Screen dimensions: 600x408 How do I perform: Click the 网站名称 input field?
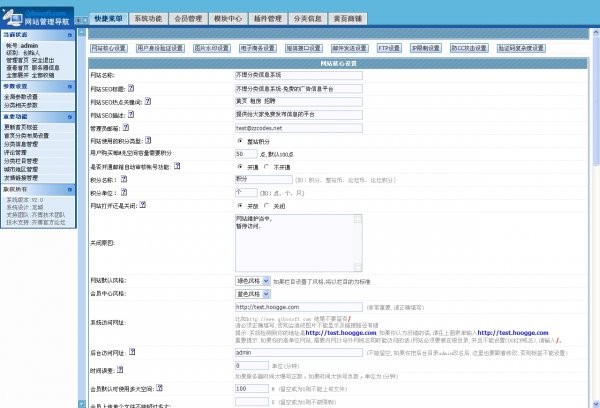click(x=298, y=75)
